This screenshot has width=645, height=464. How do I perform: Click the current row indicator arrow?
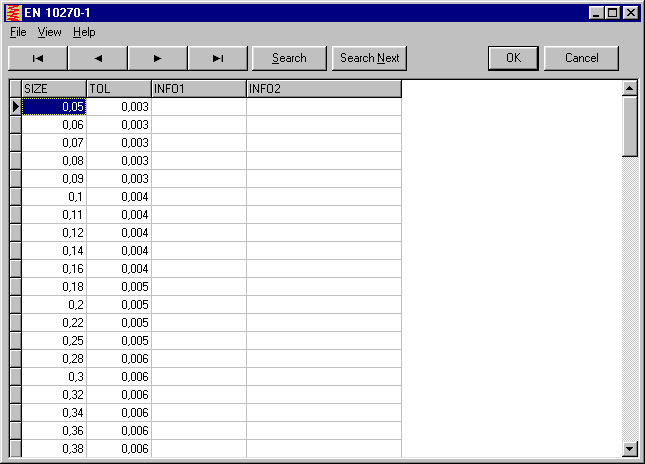coord(15,106)
